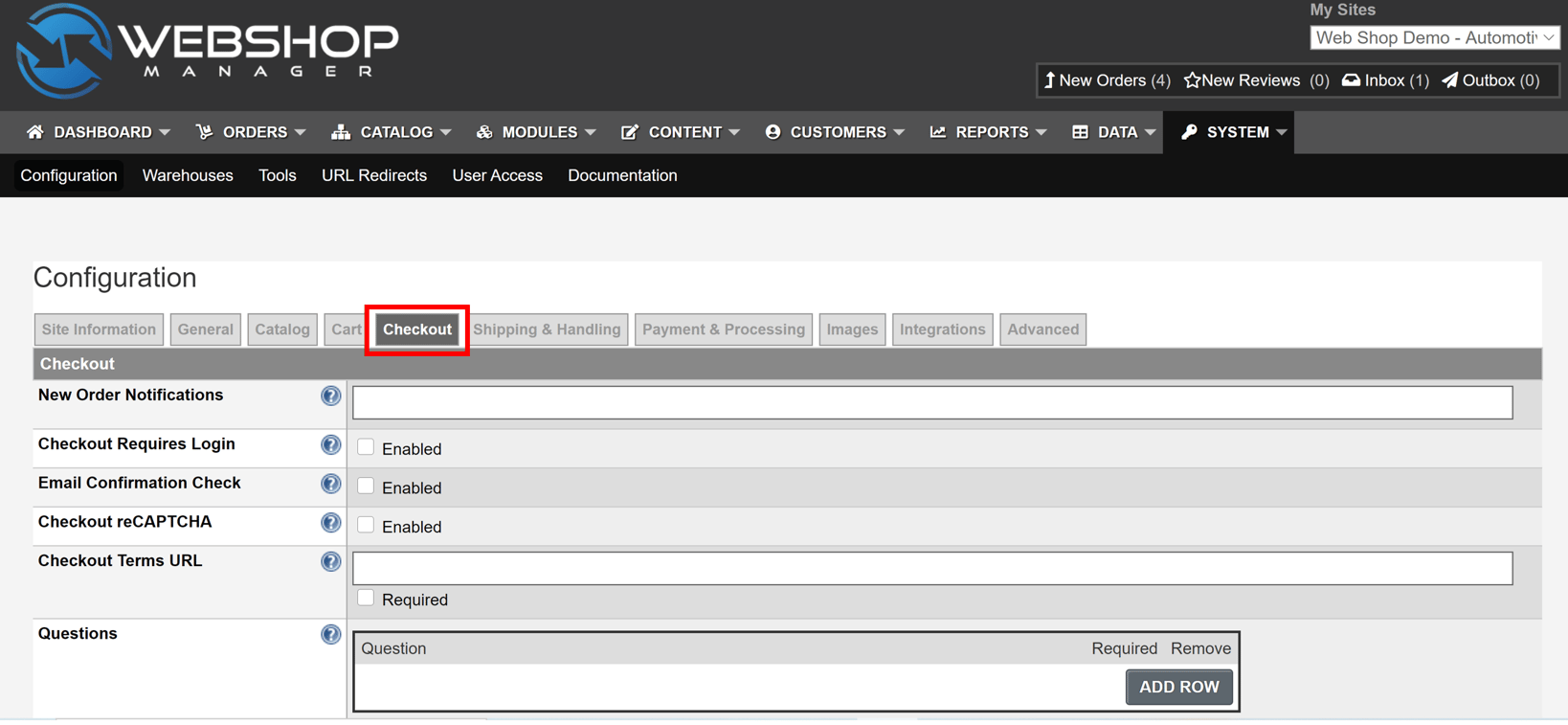
Task: Click the New Order Notifications text field
Action: click(931, 403)
